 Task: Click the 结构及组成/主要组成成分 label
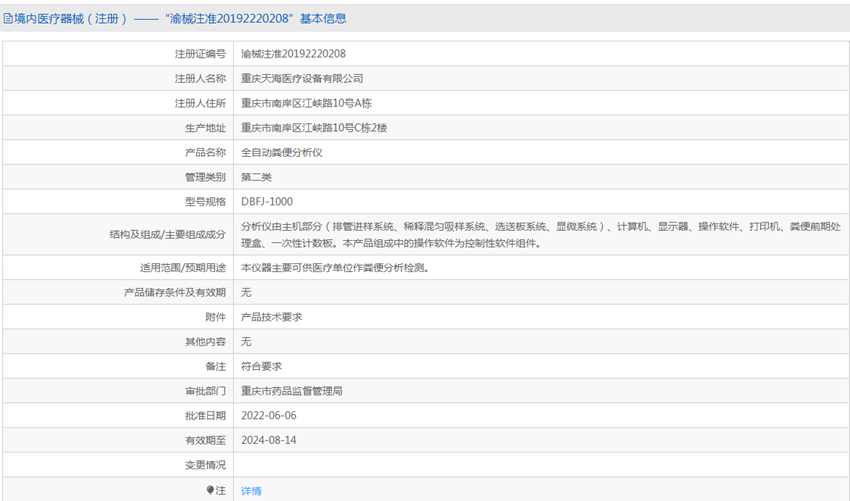pos(168,235)
